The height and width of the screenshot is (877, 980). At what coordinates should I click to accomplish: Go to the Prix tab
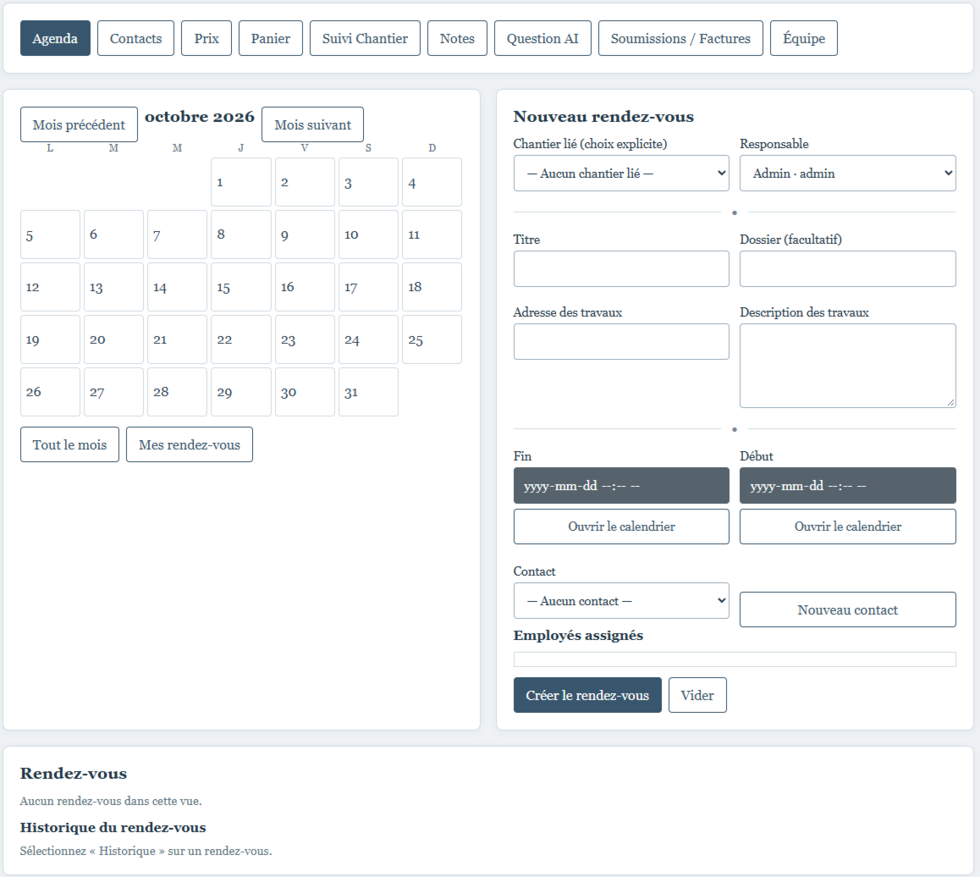(x=206, y=38)
